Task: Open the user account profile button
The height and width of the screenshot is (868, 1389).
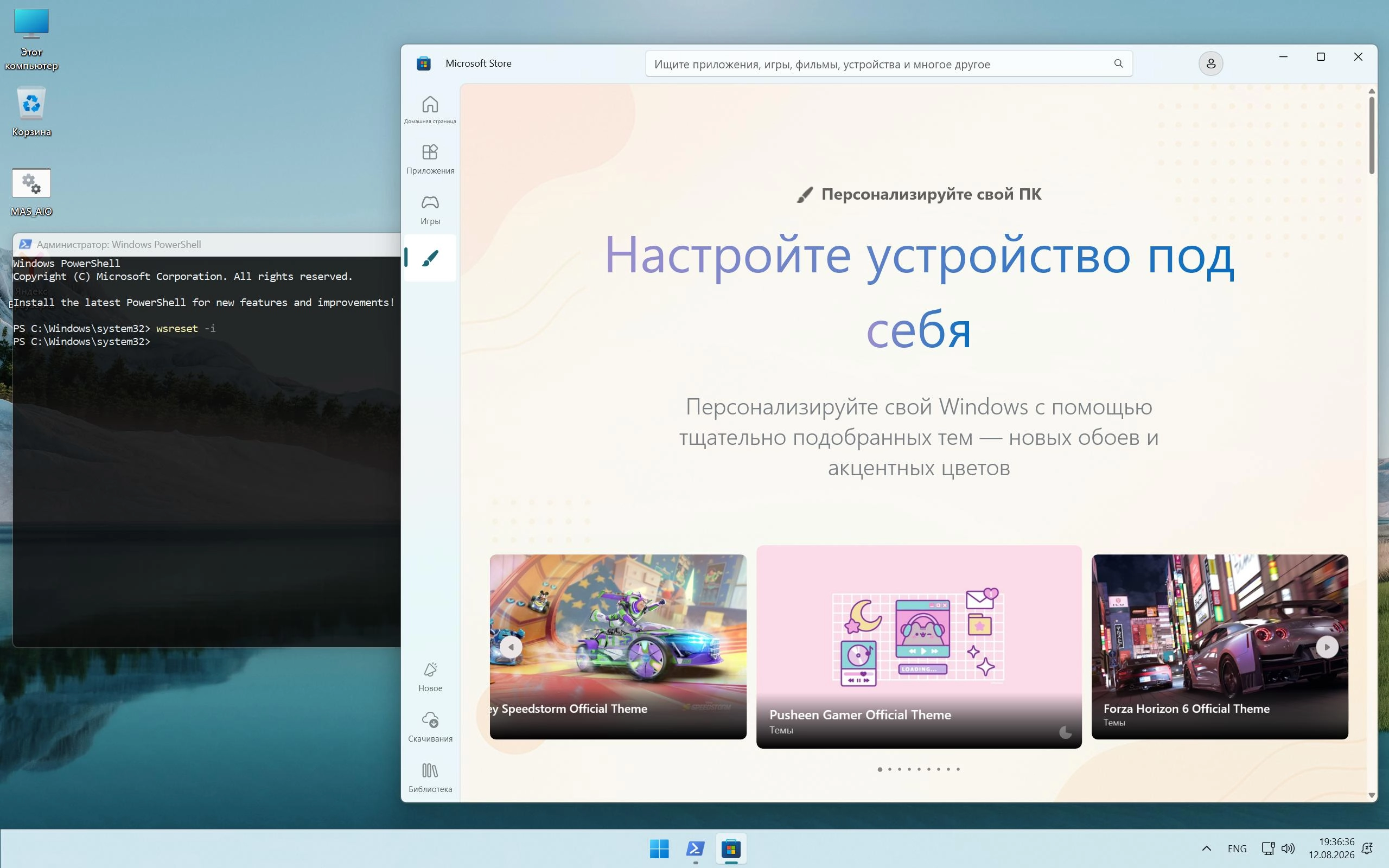Action: point(1210,63)
